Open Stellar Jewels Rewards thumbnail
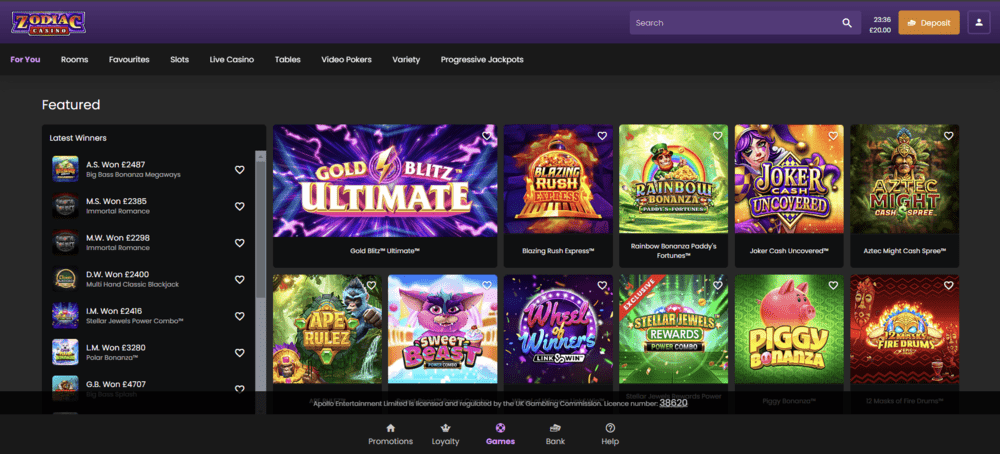 pyautogui.click(x=673, y=329)
